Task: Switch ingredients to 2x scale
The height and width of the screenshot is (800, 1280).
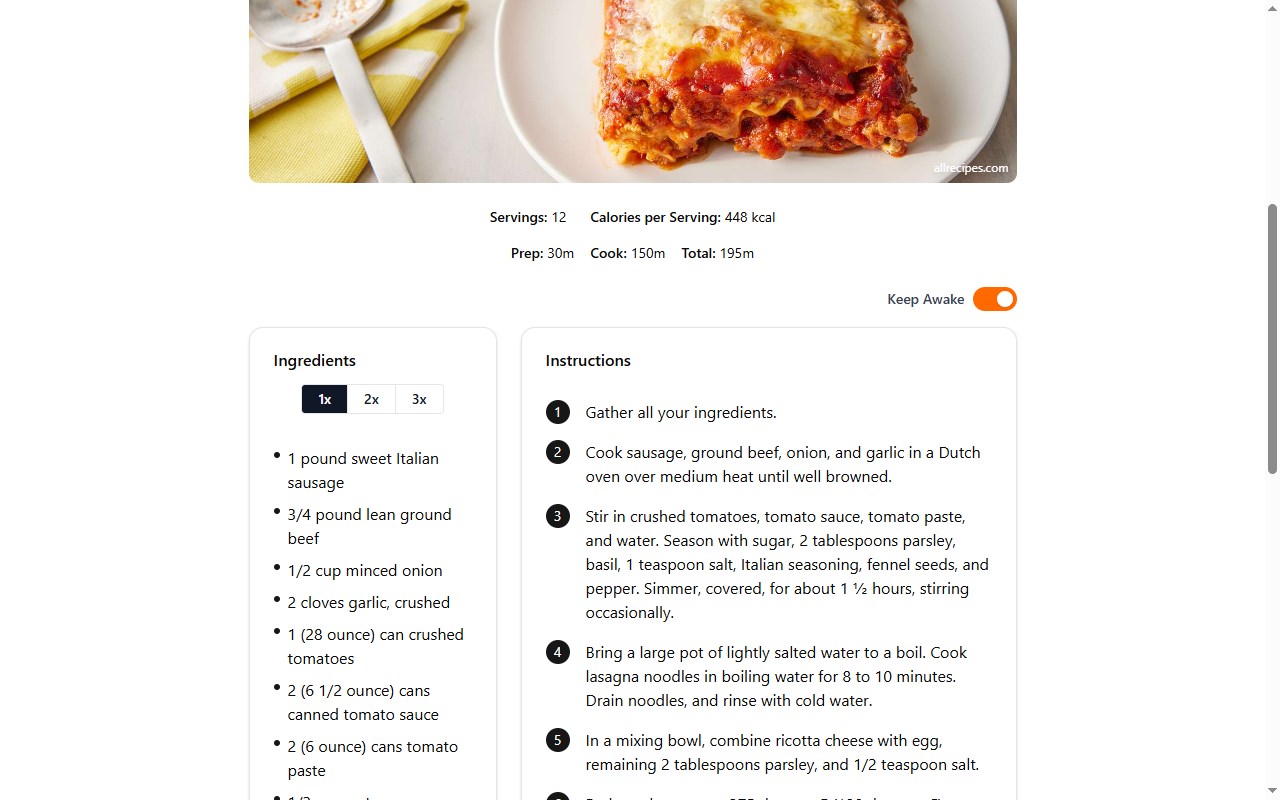Action: coord(371,399)
